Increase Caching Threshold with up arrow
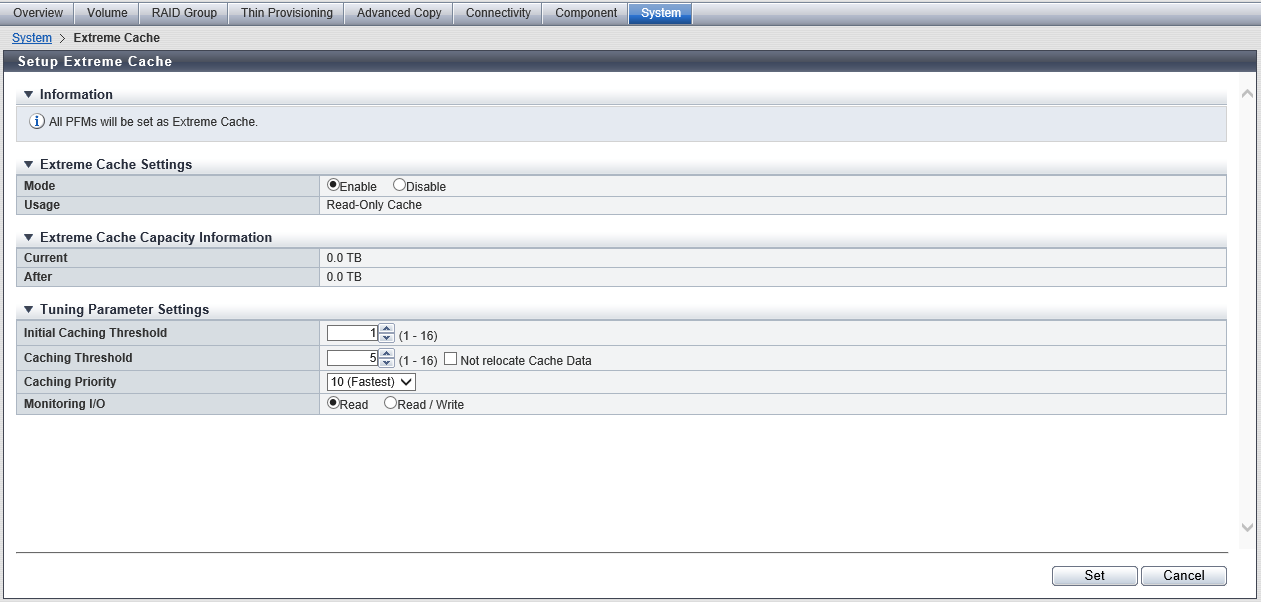 387,353
